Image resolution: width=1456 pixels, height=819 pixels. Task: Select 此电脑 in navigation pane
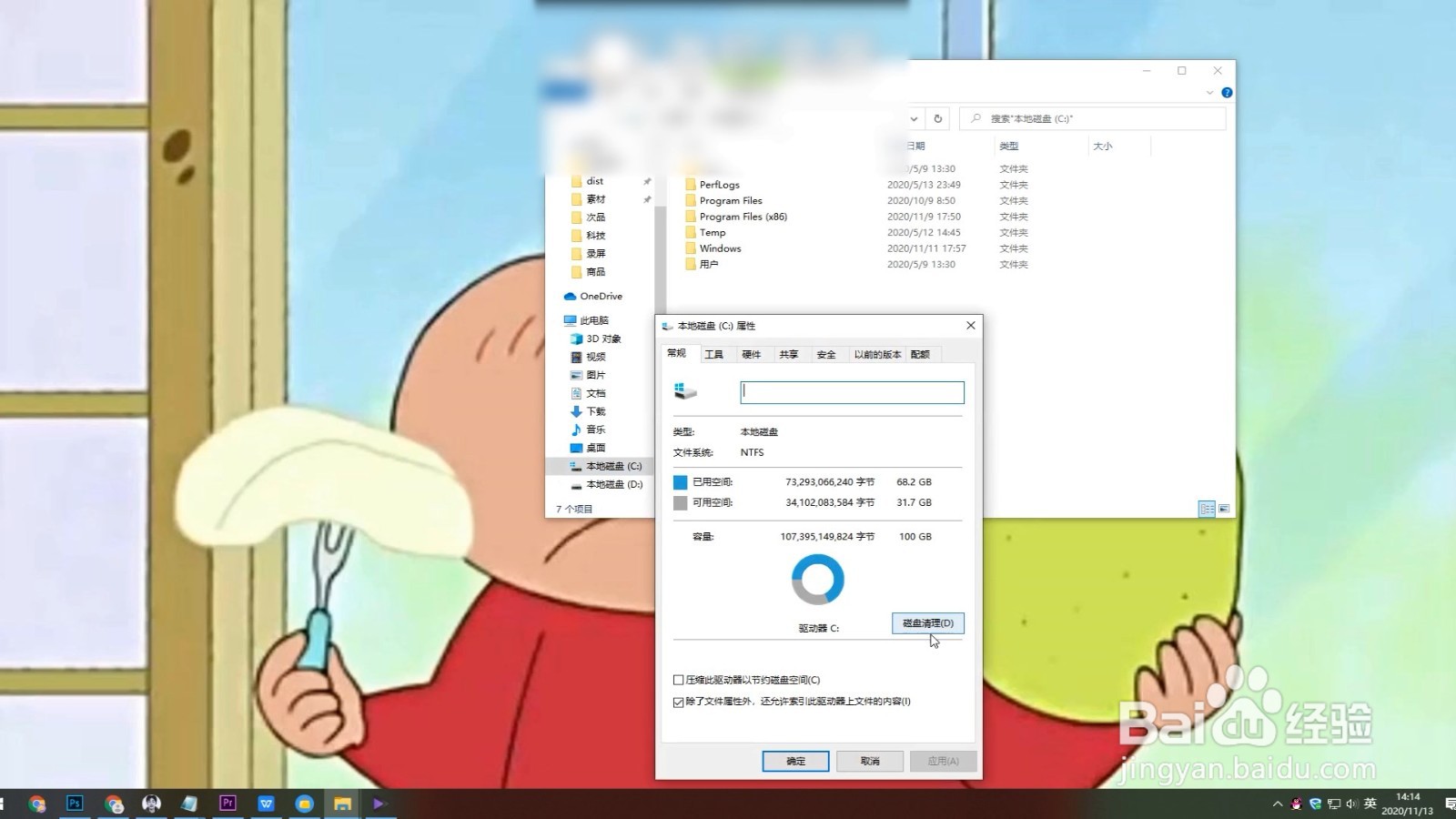tap(593, 320)
